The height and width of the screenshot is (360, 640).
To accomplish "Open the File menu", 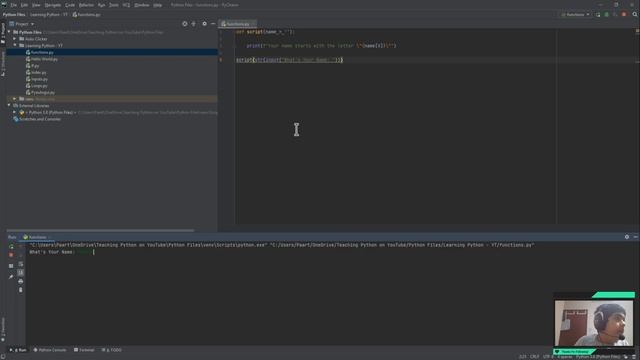I will coord(13,5).
